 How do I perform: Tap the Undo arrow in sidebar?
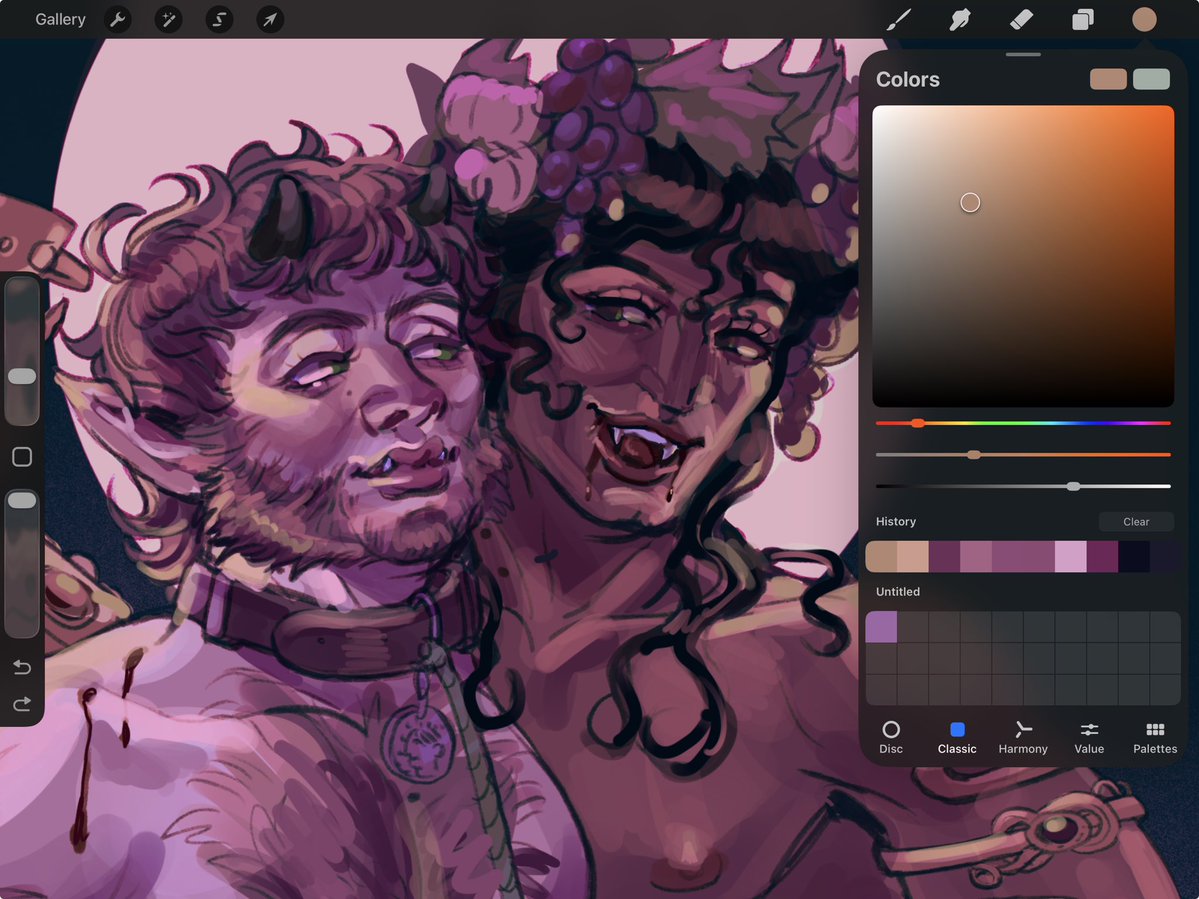tap(22, 667)
